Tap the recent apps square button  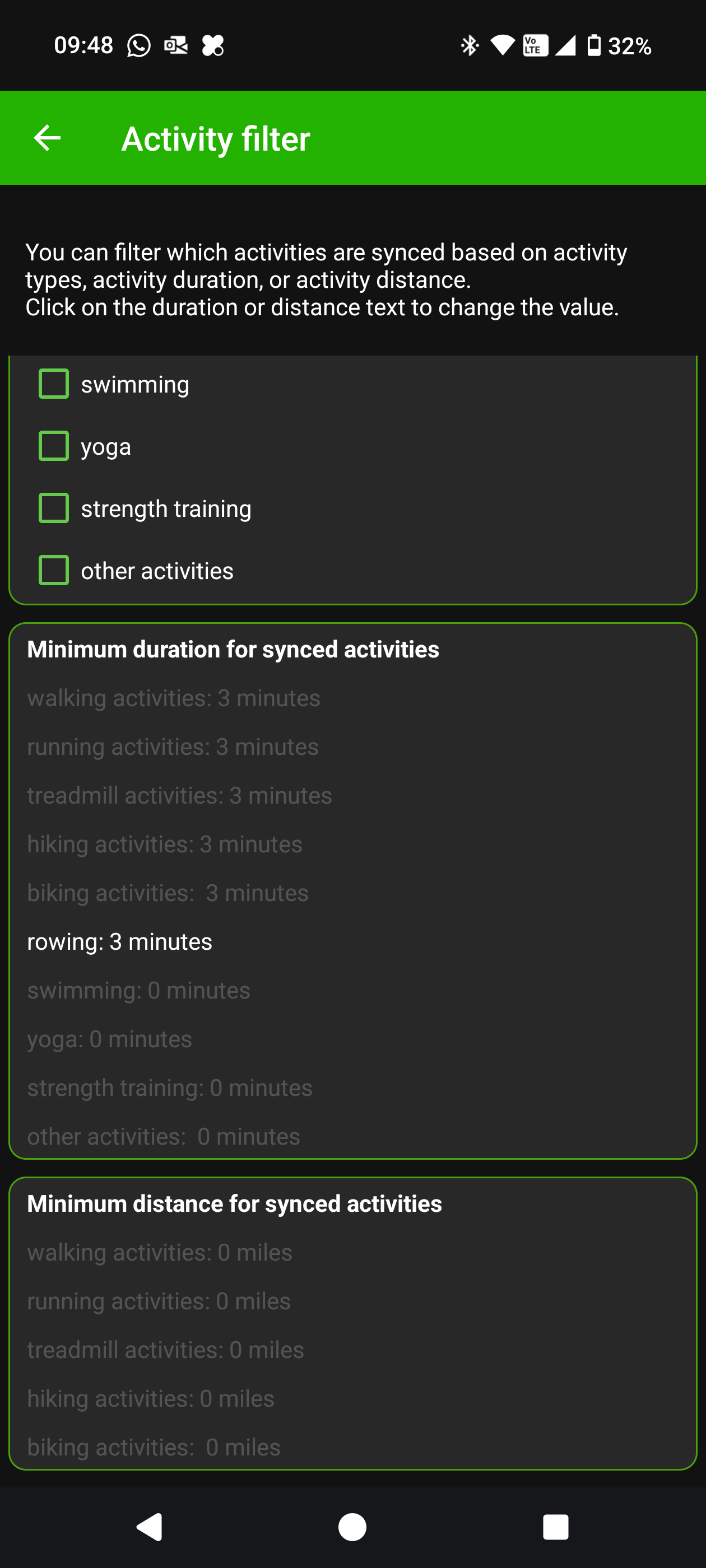pos(555,1526)
